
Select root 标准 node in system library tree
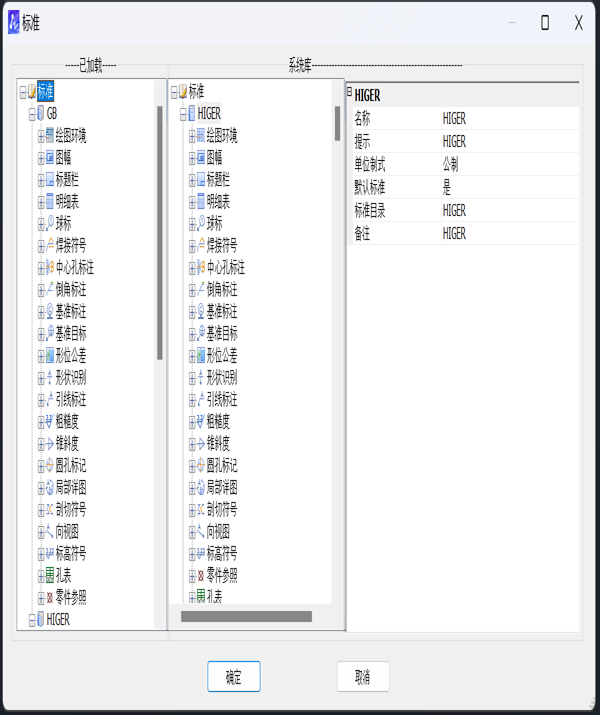click(196, 92)
